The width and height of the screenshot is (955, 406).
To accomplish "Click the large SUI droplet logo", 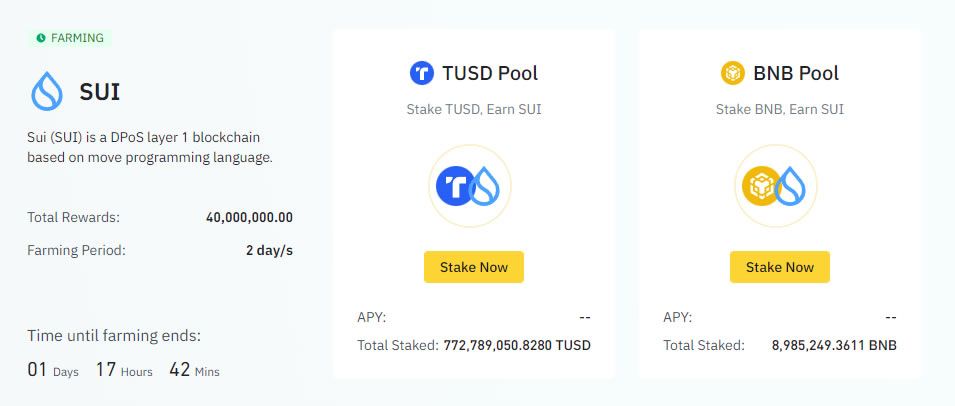I will (47, 92).
